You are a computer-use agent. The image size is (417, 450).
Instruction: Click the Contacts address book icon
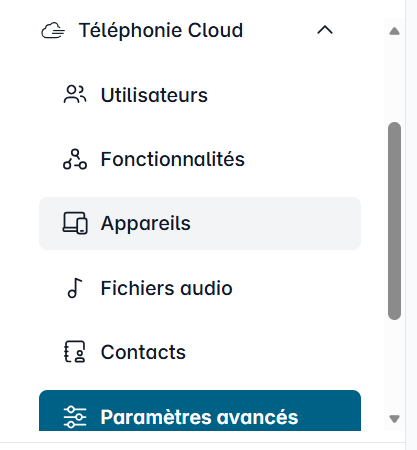[75, 351]
